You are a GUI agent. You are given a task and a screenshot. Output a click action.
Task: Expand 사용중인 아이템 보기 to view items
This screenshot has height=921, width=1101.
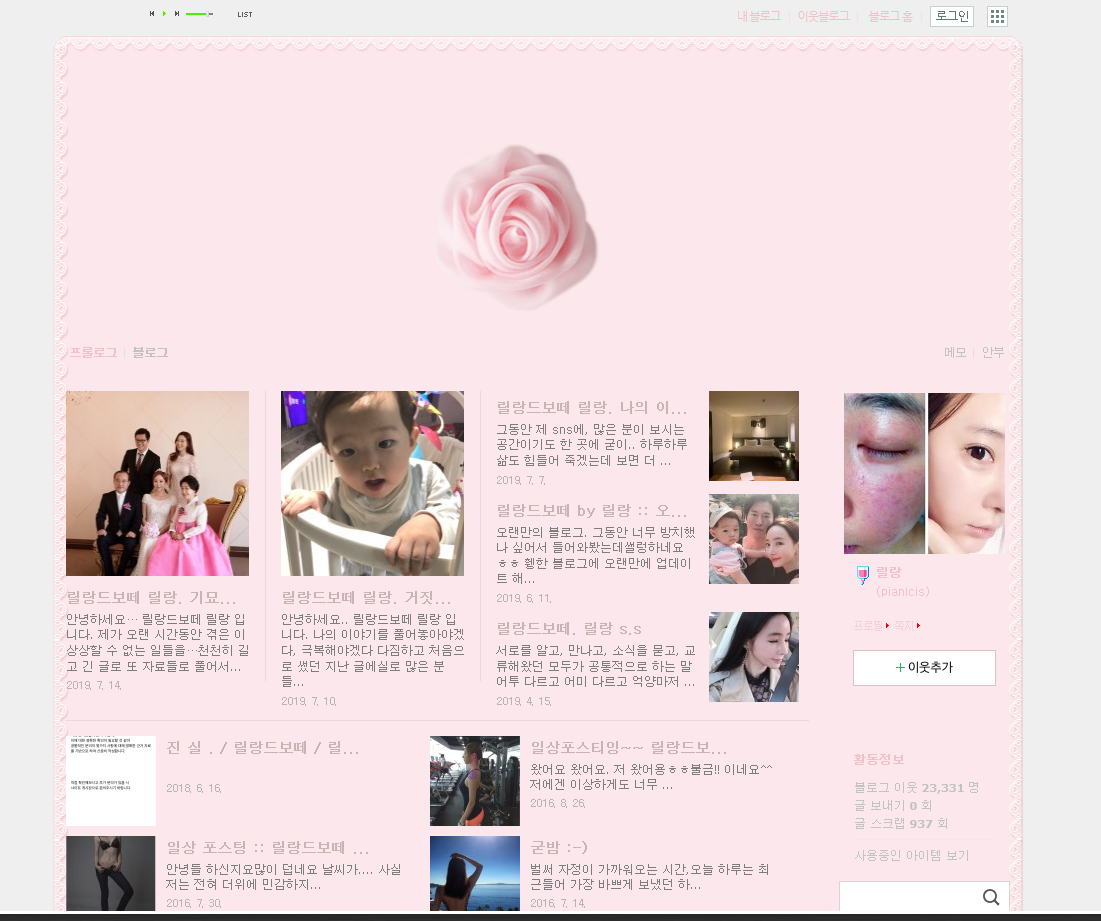[910, 853]
